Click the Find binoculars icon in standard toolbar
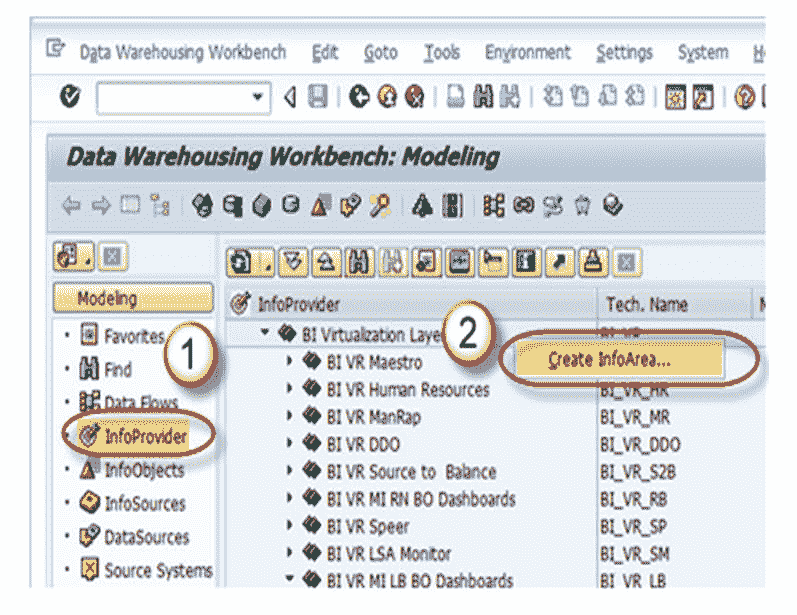797x615 pixels. coord(483,96)
